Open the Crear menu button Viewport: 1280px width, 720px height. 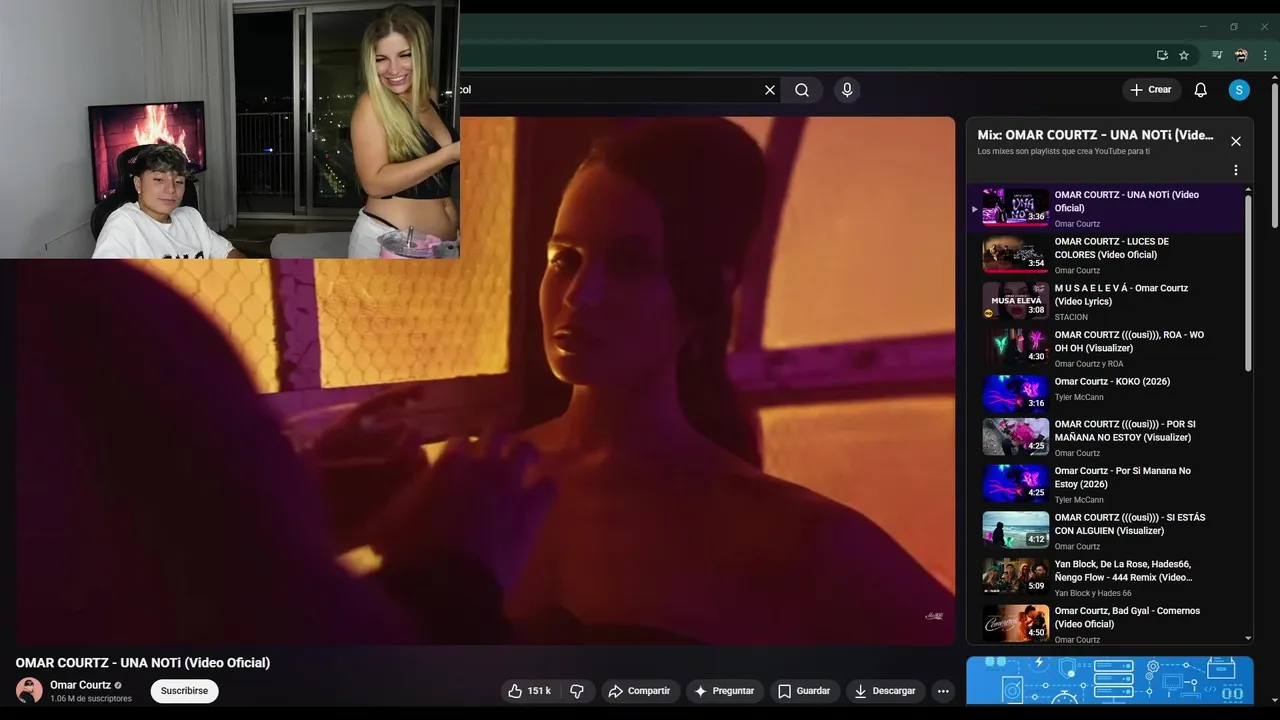click(1151, 90)
